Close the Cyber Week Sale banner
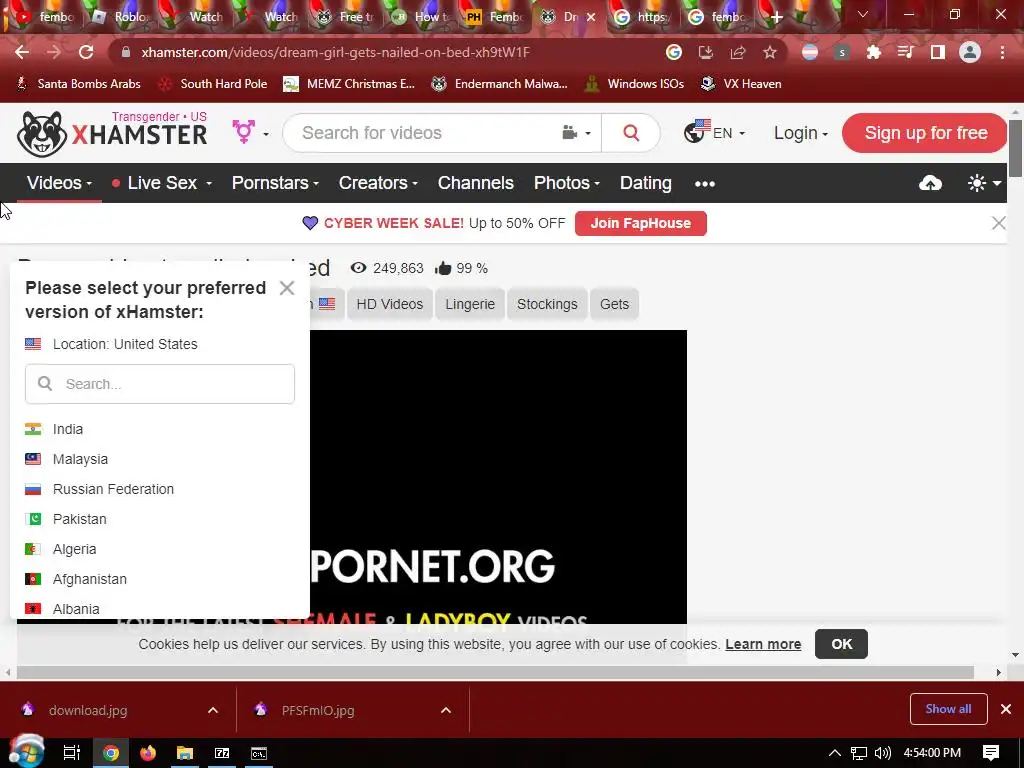1024x768 pixels. click(999, 223)
